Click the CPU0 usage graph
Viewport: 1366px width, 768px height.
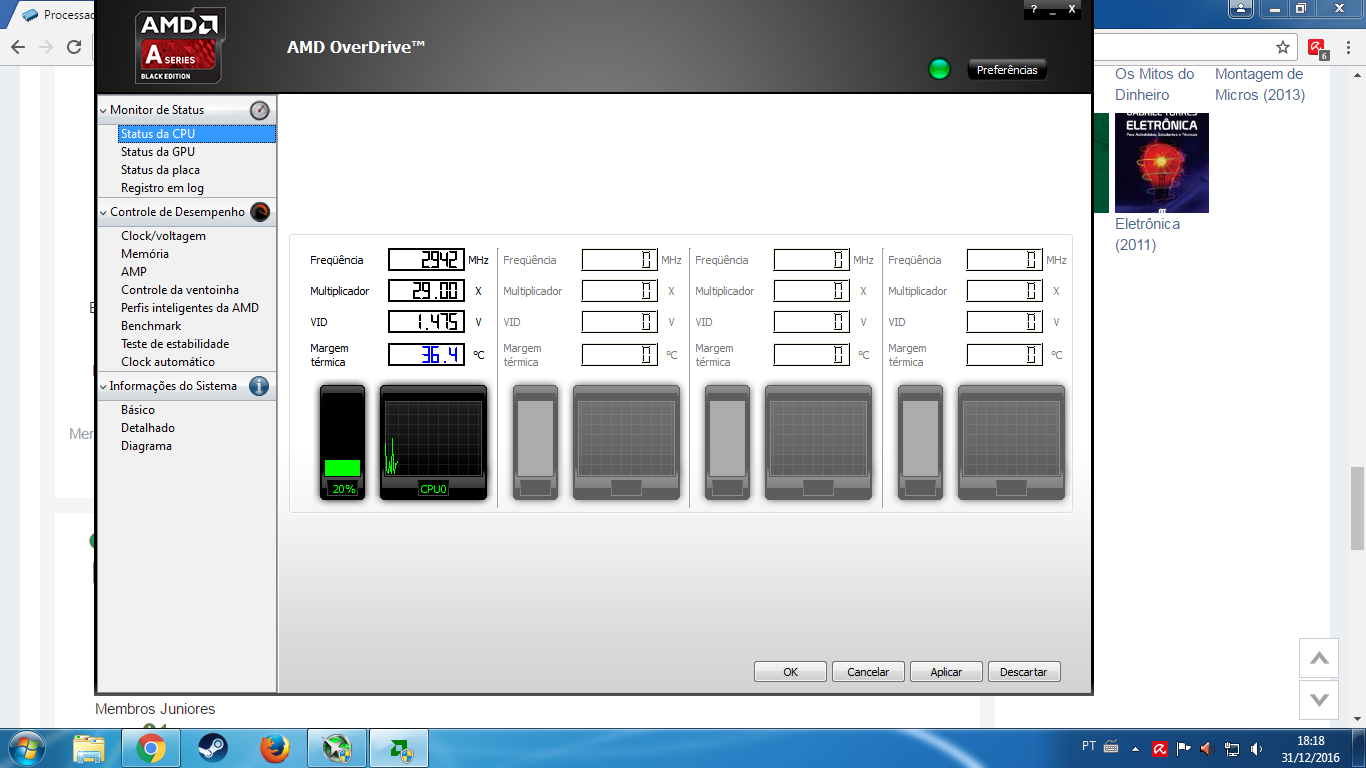[x=433, y=442]
